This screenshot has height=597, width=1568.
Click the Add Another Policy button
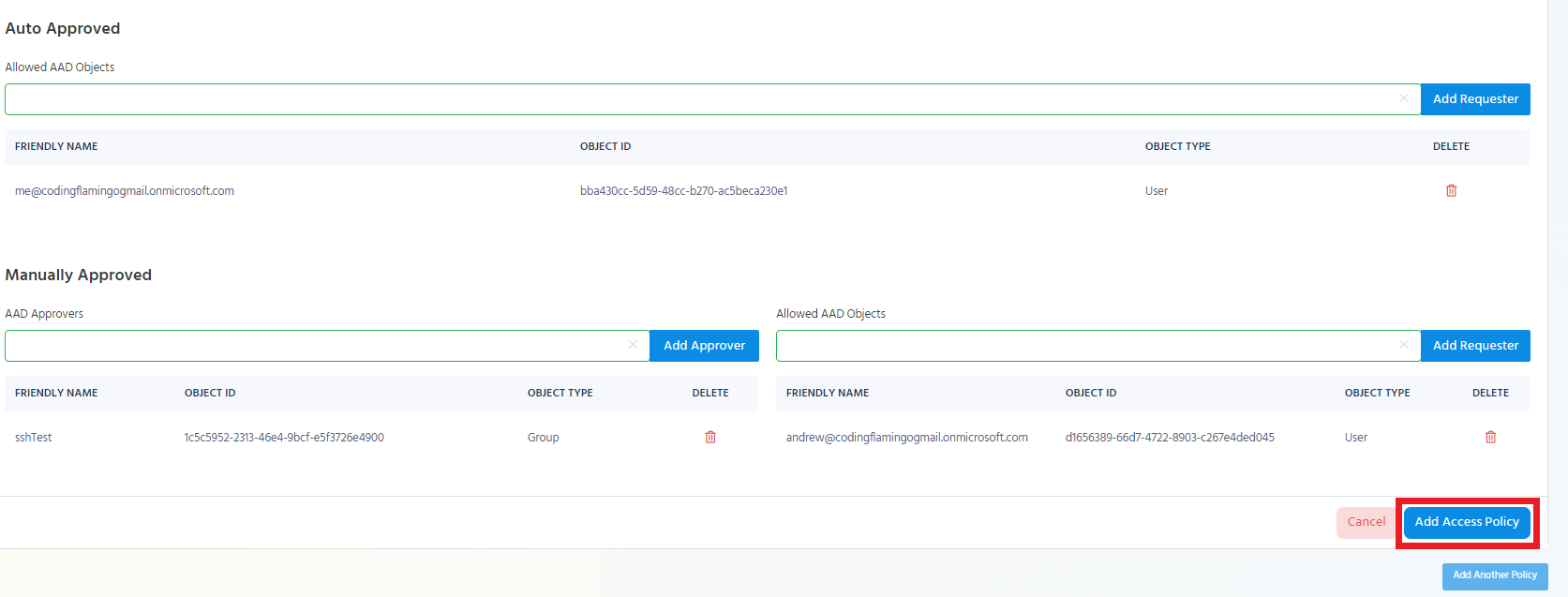(1495, 575)
